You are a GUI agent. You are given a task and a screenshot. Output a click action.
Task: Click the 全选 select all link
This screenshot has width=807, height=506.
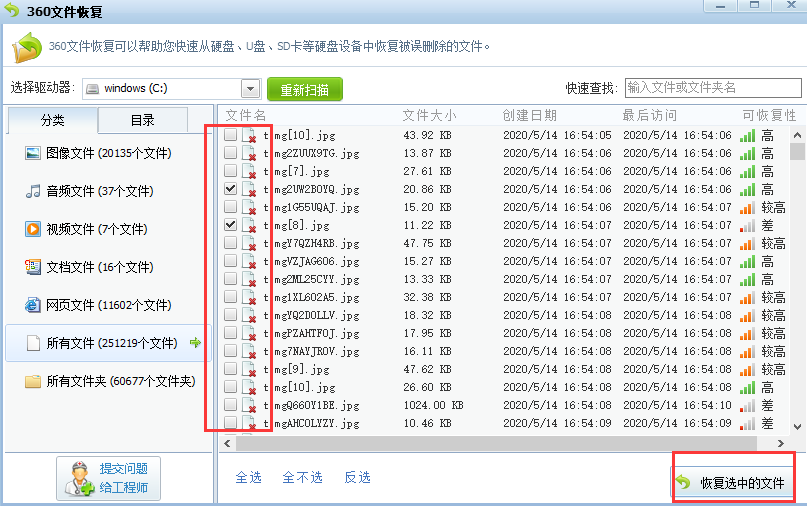(x=249, y=478)
